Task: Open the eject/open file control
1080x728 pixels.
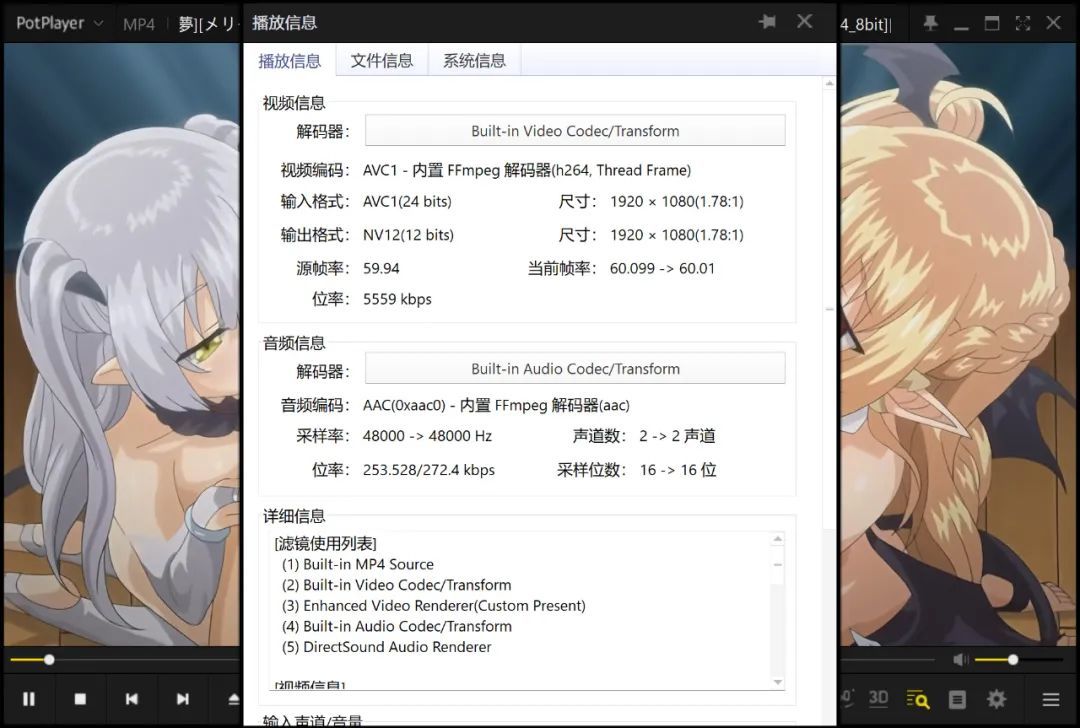Action: click(x=234, y=699)
